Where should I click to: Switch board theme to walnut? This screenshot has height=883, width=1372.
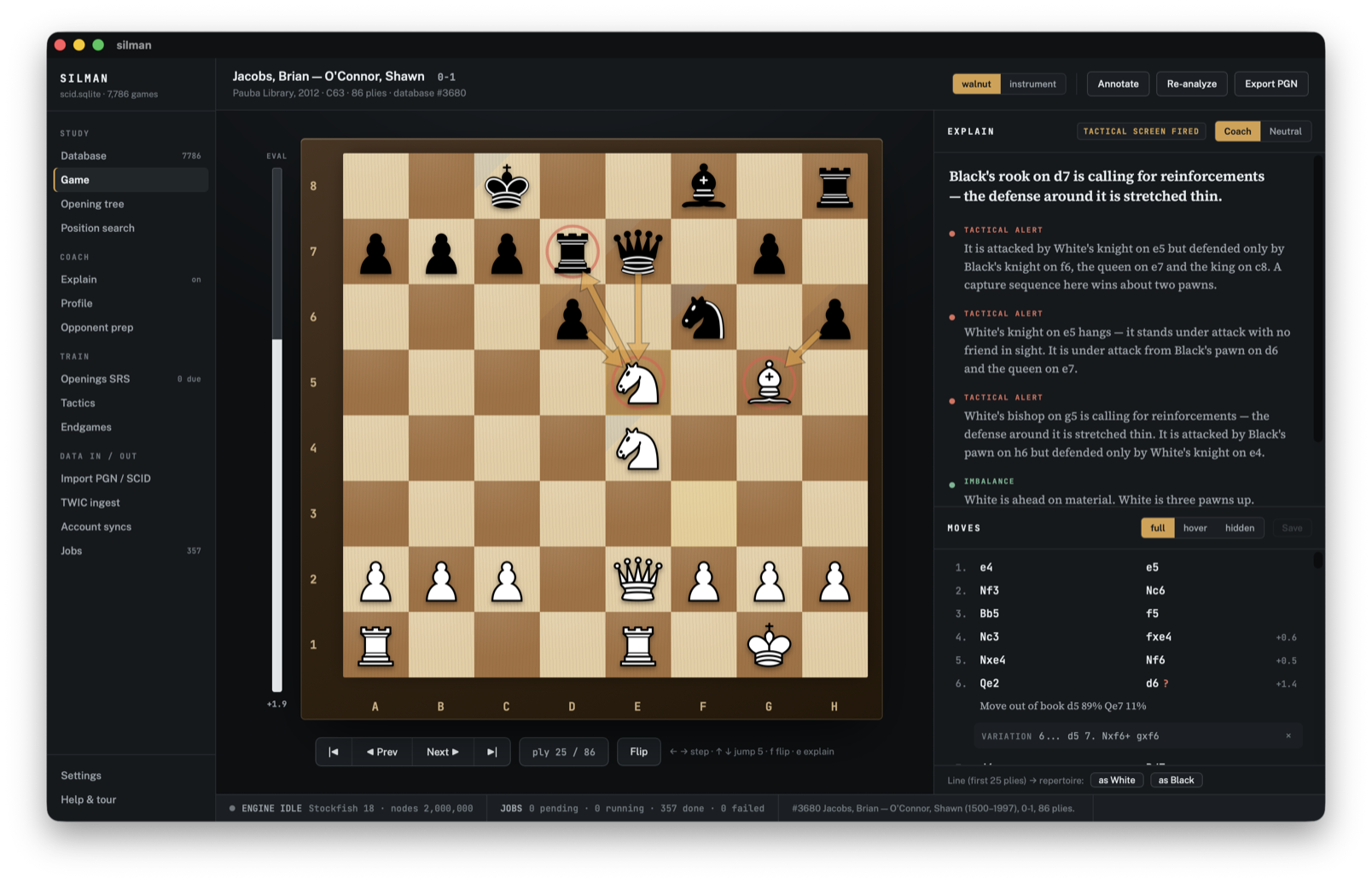pyautogui.click(x=976, y=84)
